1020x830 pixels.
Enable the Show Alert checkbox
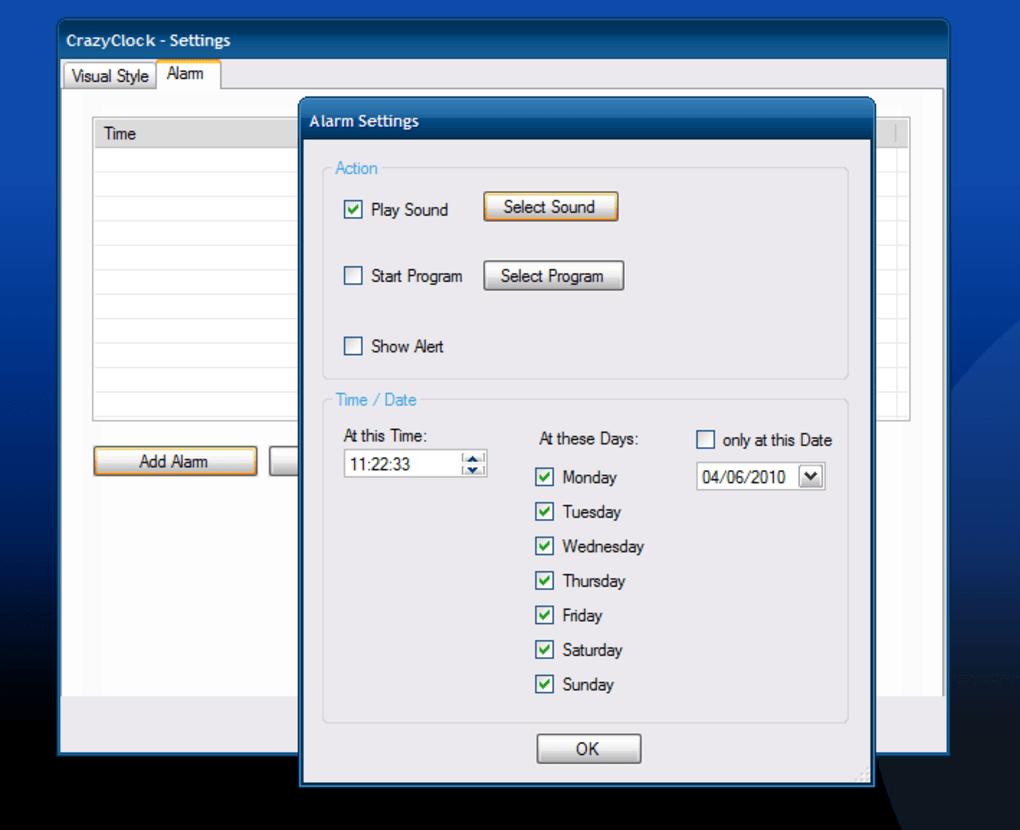pos(353,346)
